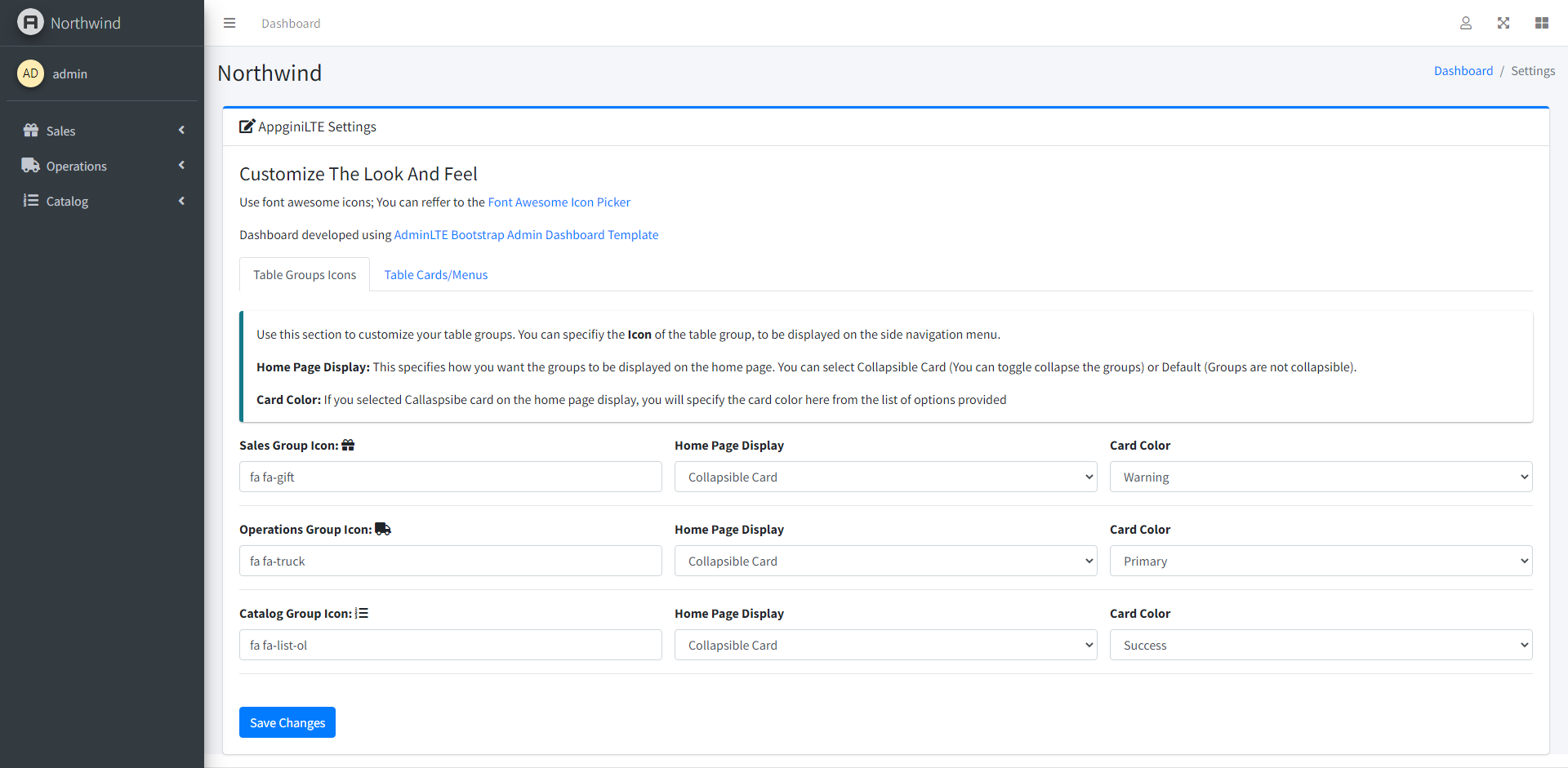Click the Catalog Group Icon input field

[x=450, y=645]
